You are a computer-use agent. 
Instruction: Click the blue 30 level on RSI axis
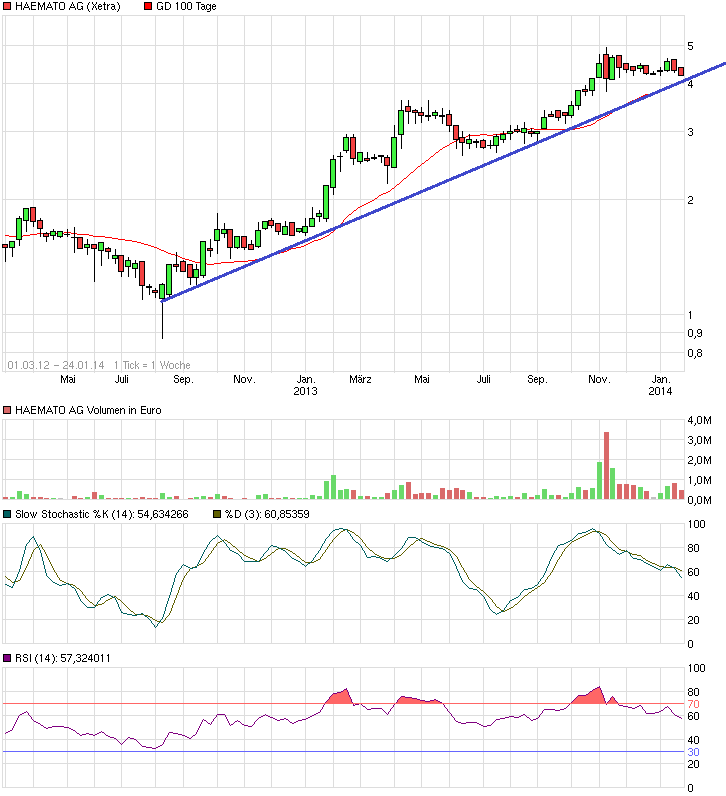[x=691, y=752]
